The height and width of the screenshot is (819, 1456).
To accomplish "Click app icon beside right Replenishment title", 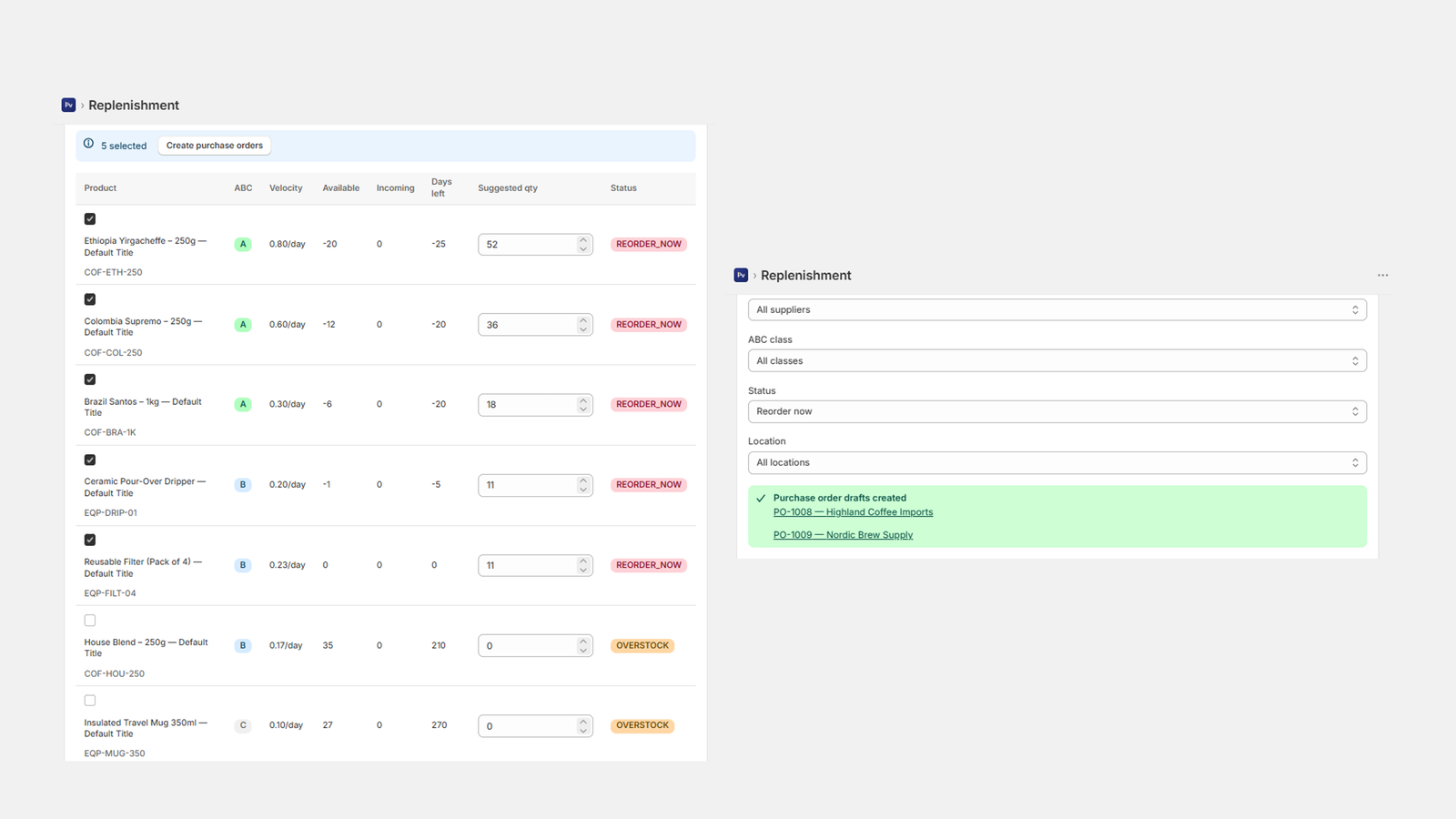I will [741, 275].
